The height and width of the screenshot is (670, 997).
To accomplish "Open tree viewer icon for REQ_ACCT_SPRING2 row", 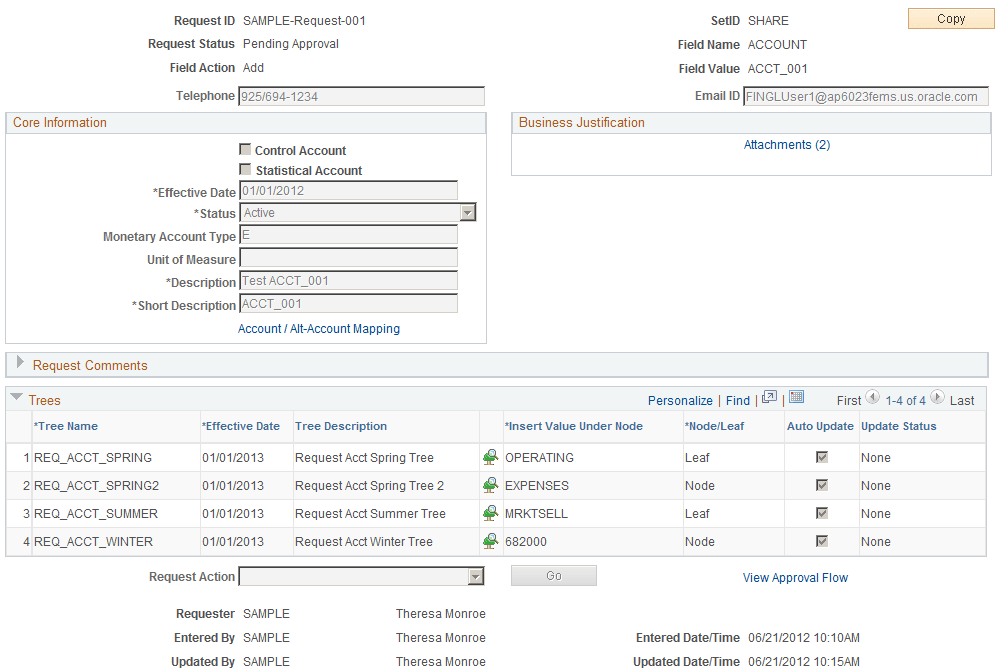I will tap(489, 485).
